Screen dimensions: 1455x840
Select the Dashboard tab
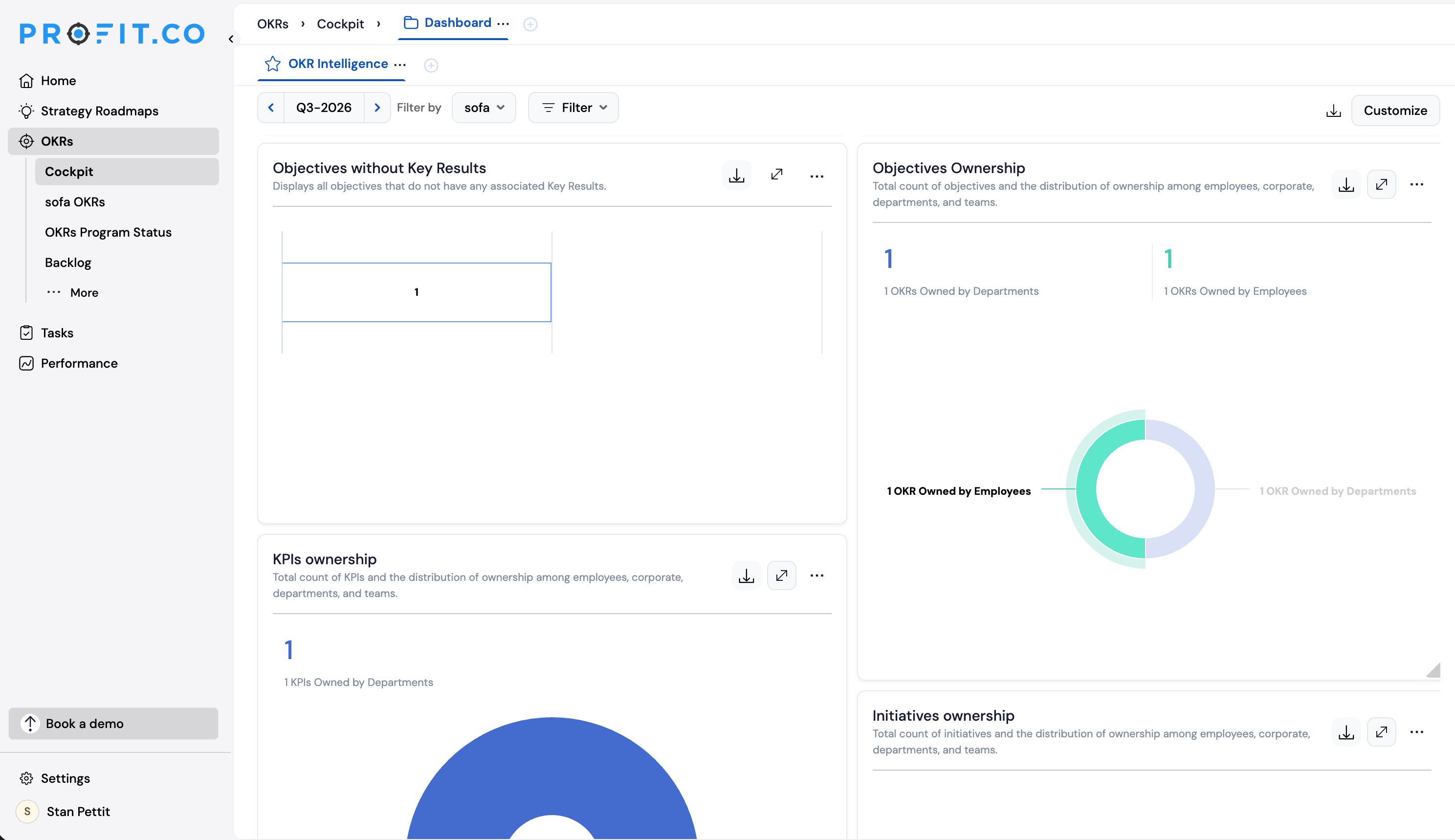(x=447, y=22)
